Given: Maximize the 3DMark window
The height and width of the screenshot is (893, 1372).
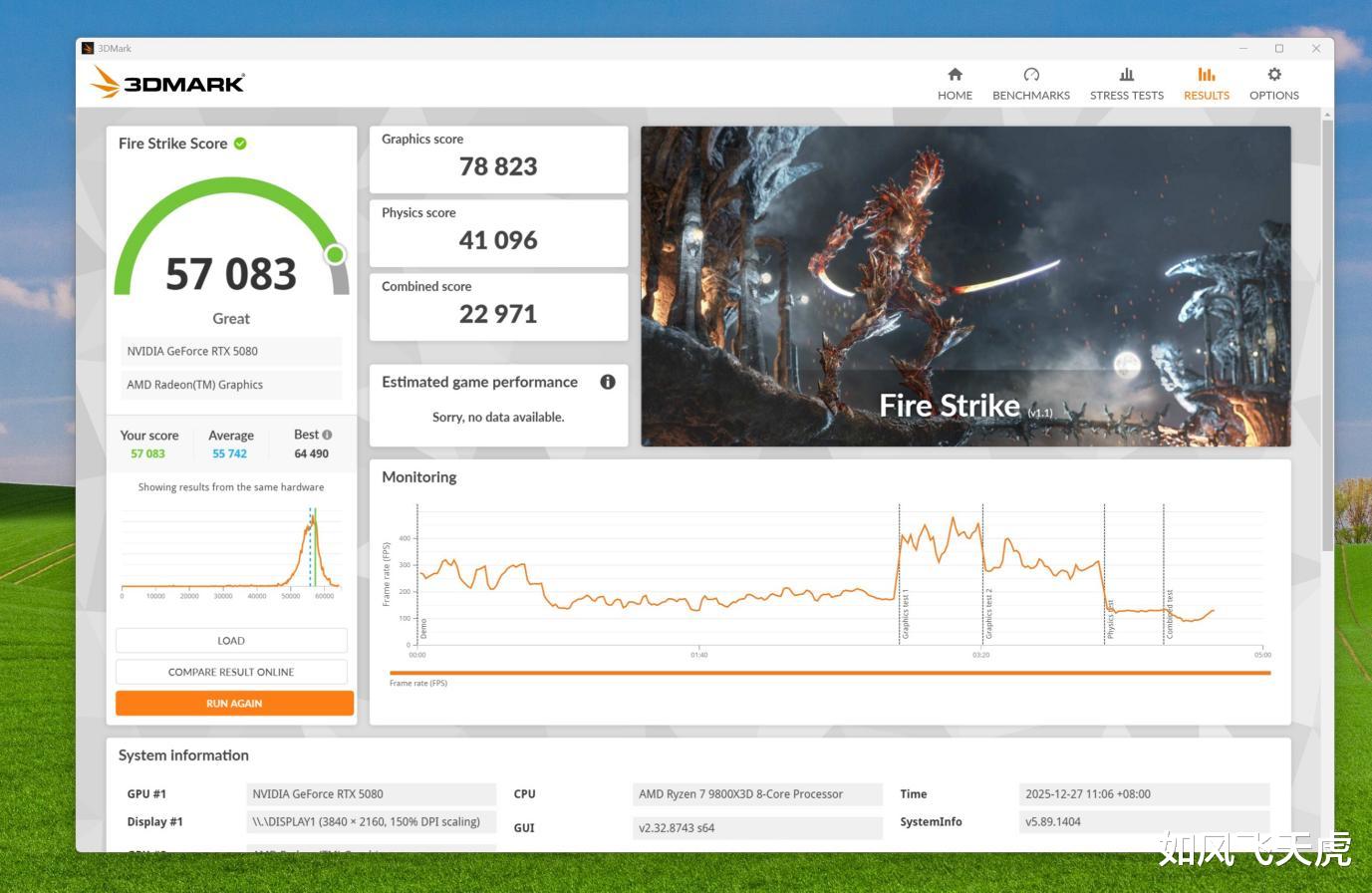Looking at the screenshot, I should pos(1279,48).
